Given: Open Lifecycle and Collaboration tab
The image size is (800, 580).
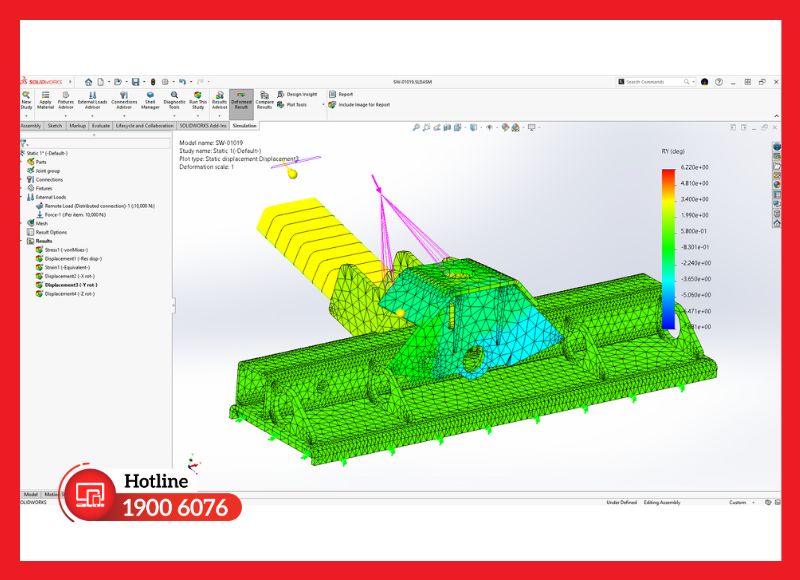Looking at the screenshot, I should 144,125.
